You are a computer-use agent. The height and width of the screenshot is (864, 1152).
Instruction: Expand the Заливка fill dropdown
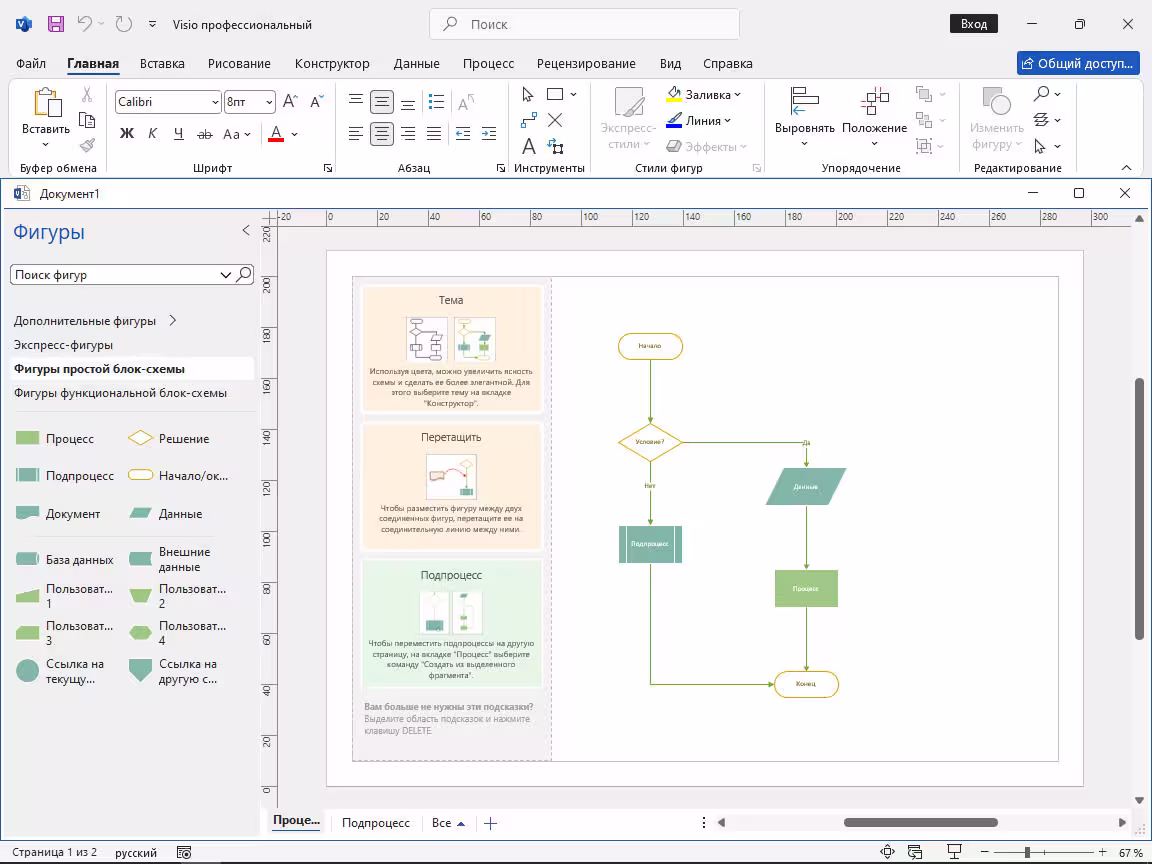point(737,95)
